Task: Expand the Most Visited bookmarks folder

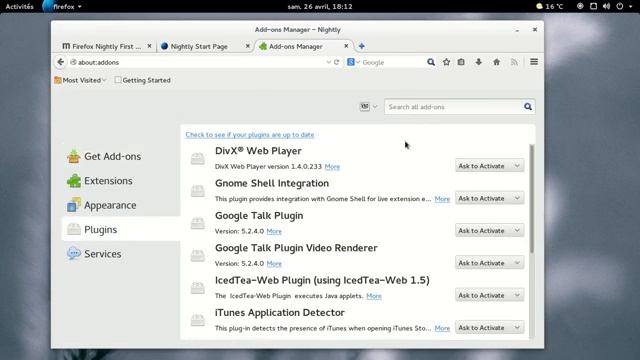Action: (x=80, y=80)
